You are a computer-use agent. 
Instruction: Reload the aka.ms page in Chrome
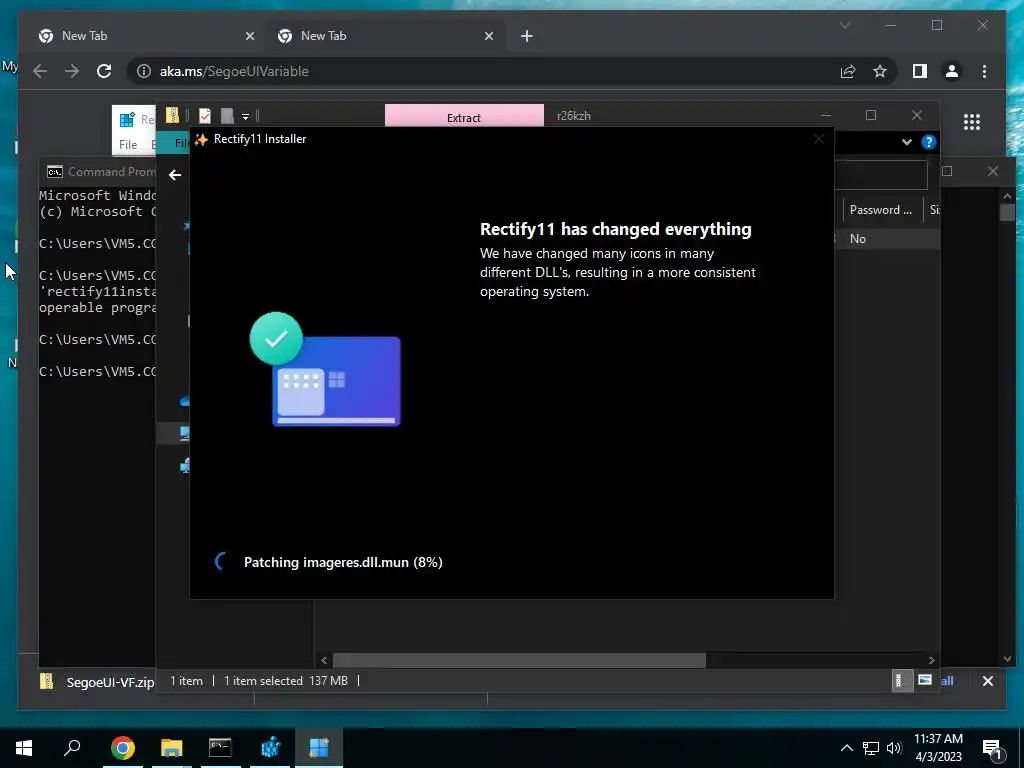coord(104,71)
